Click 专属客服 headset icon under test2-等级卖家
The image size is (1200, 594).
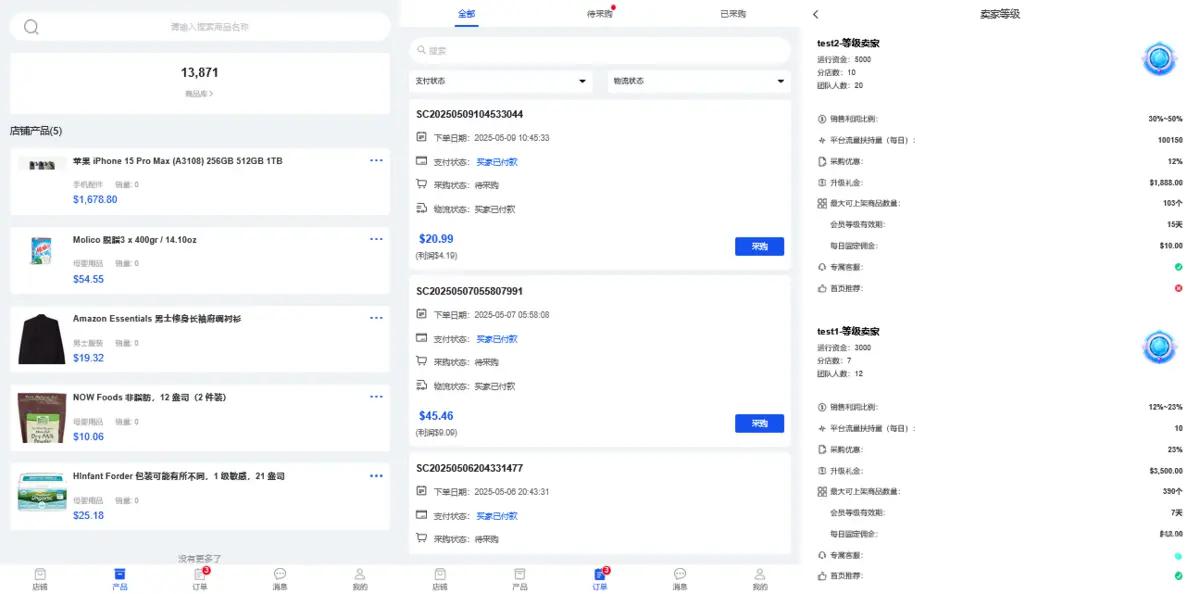tap(822, 267)
